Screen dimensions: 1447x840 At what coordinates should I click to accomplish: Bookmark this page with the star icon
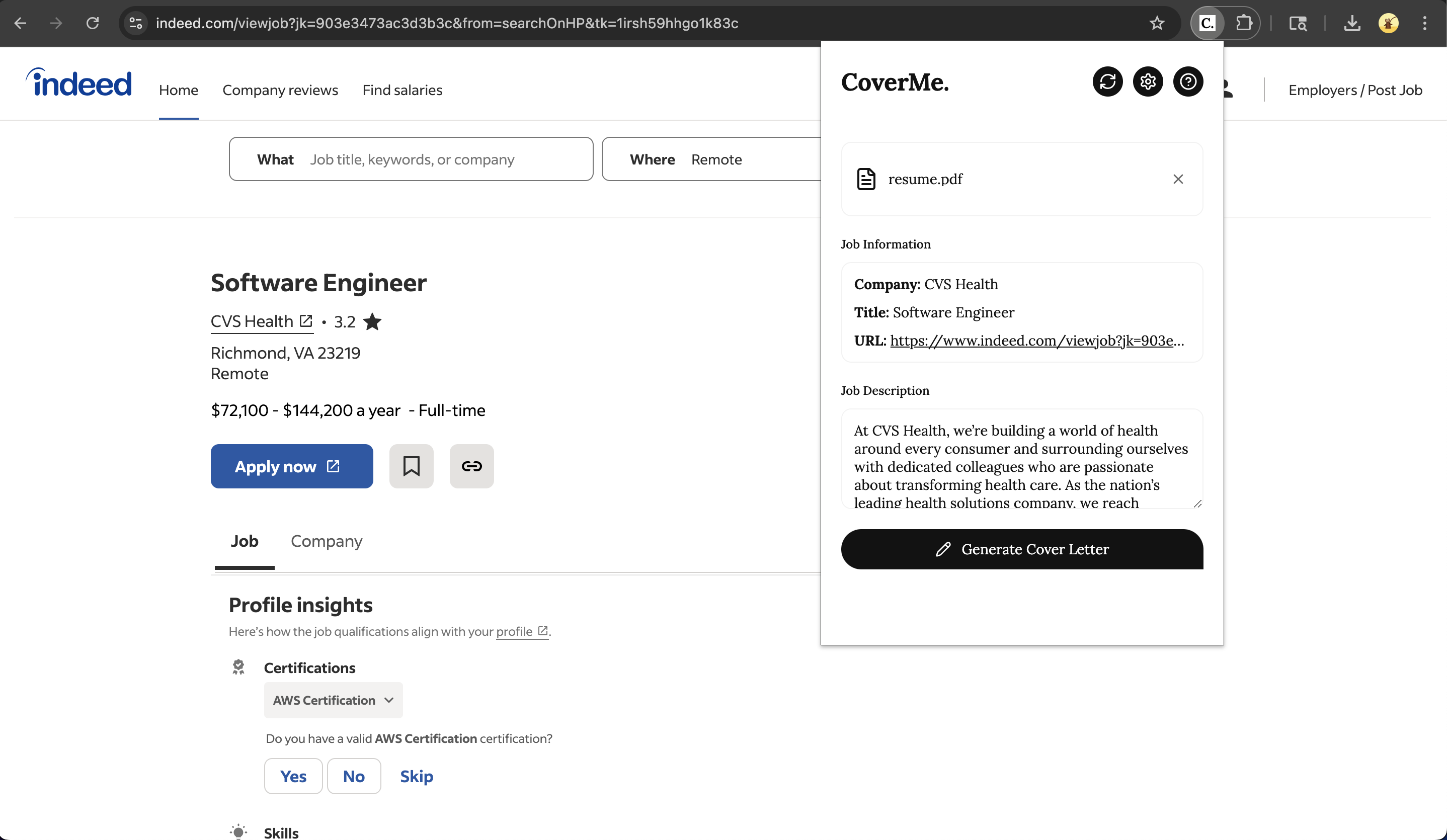[x=1157, y=23]
